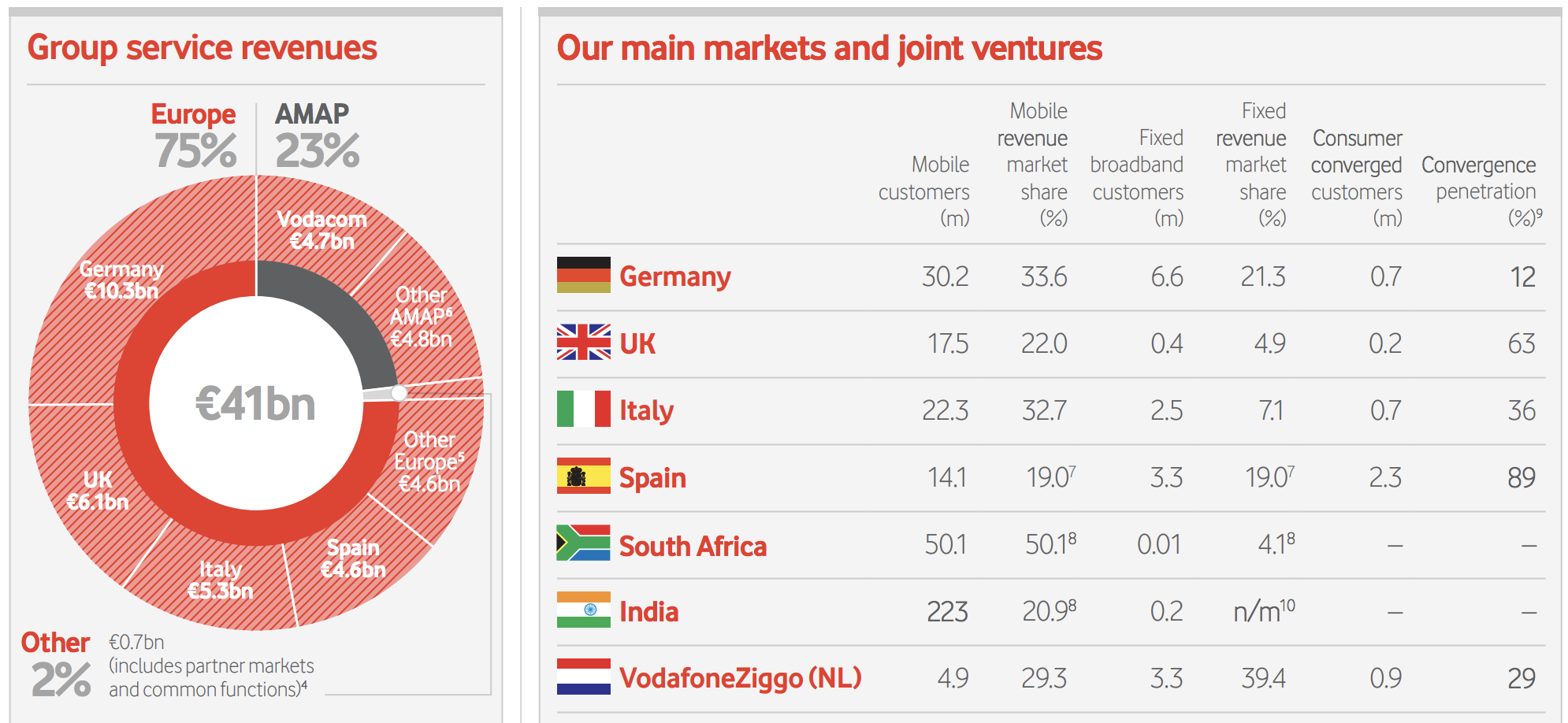The width and height of the screenshot is (1568, 723).
Task: Click the Spain flag icon
Action: click(583, 476)
